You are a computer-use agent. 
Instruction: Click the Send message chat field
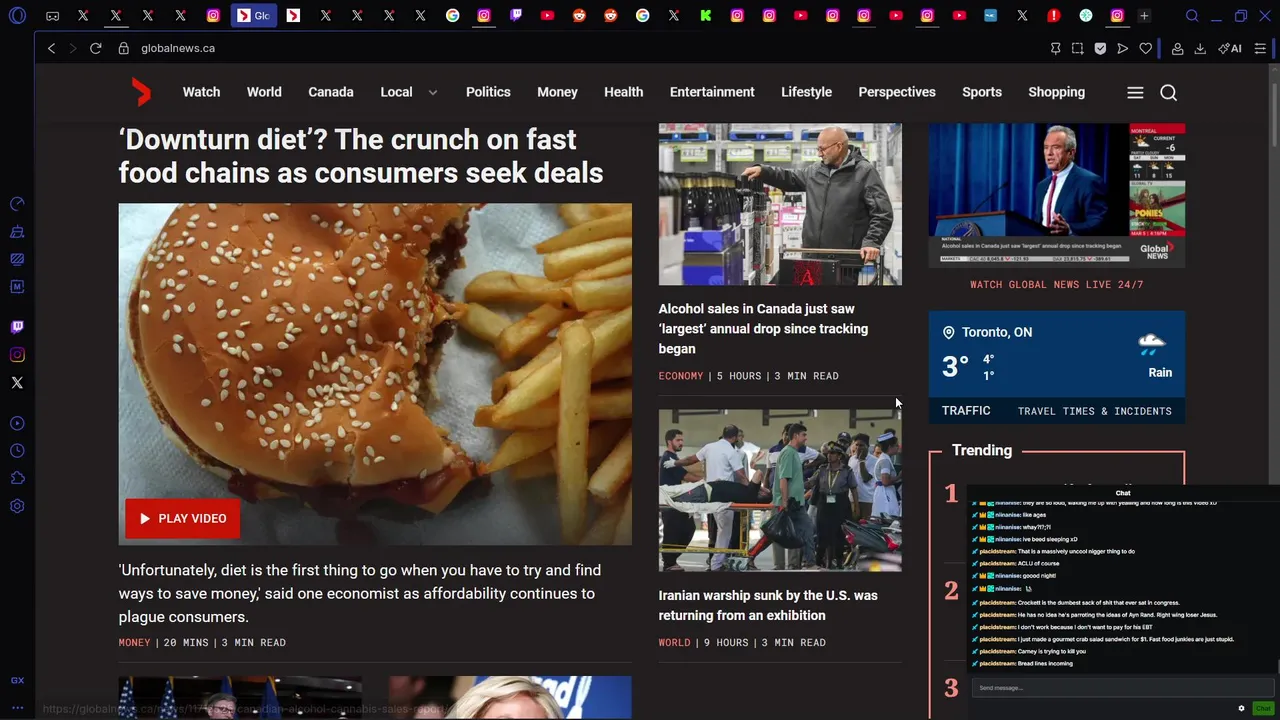pyautogui.click(x=1123, y=688)
